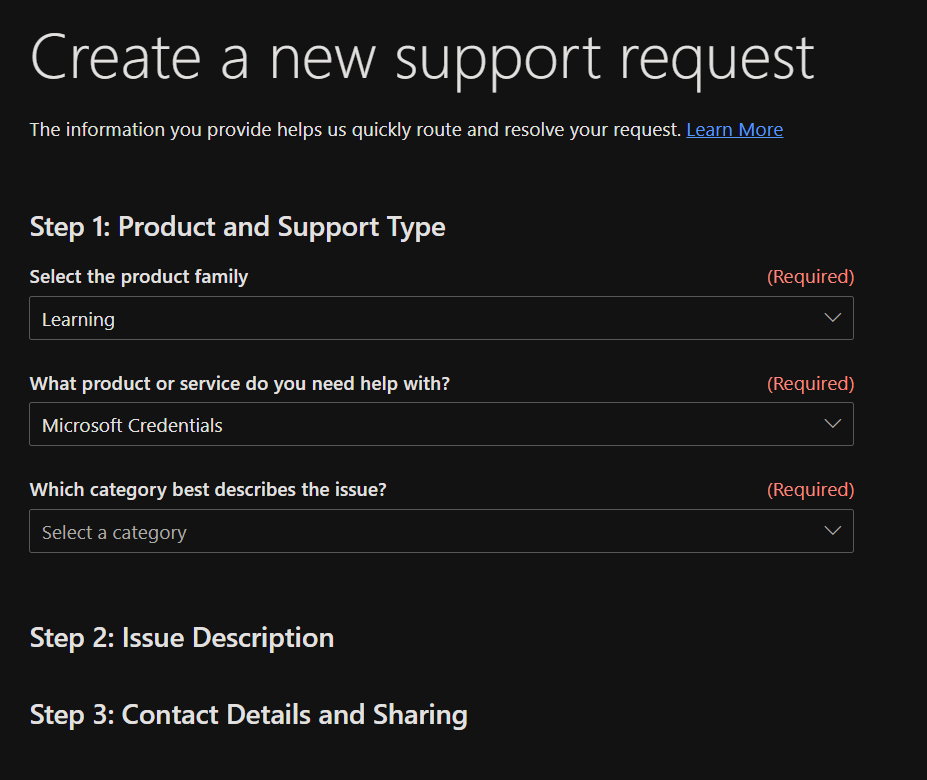Open the Microsoft Credentials product dropdown
Image resolution: width=927 pixels, height=780 pixels.
(x=440, y=425)
